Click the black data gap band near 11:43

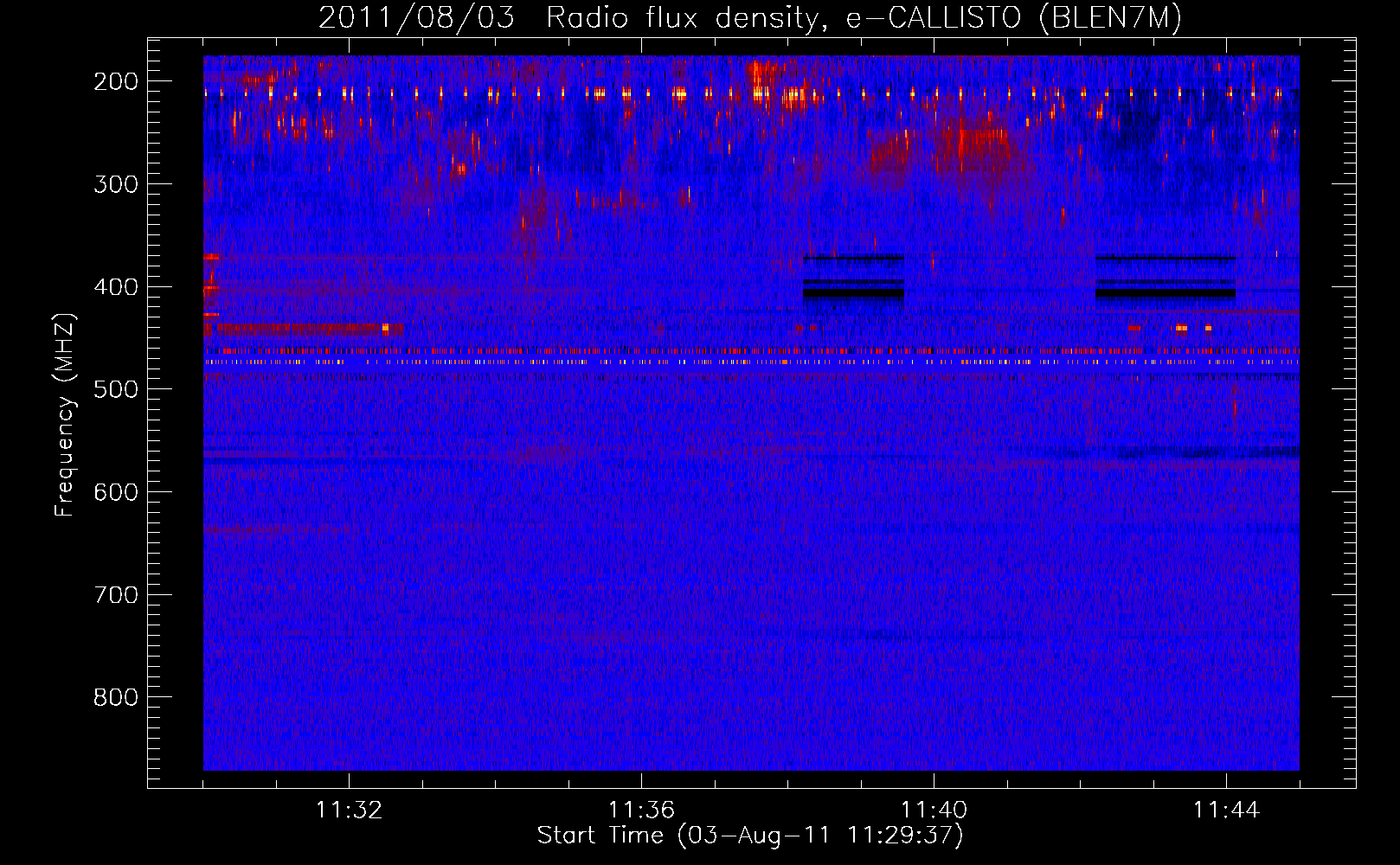point(1165,293)
